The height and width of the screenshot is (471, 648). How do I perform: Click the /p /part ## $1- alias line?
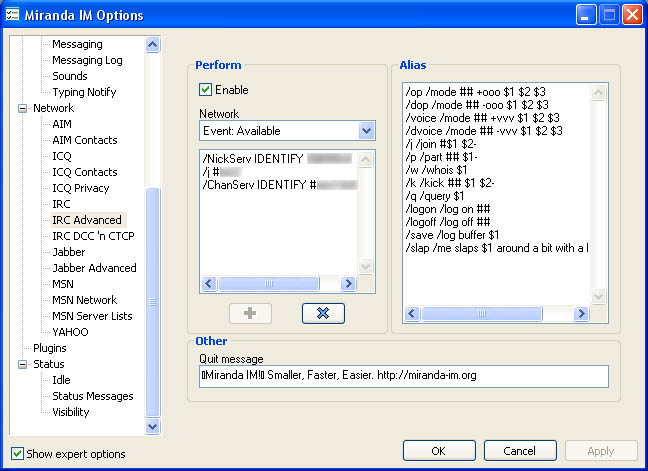(442, 157)
